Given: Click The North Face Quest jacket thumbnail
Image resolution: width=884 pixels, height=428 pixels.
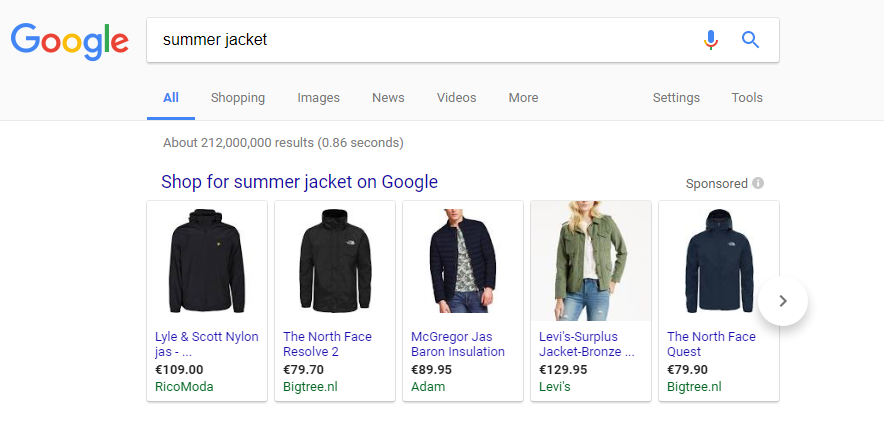Looking at the screenshot, I should click(x=719, y=261).
